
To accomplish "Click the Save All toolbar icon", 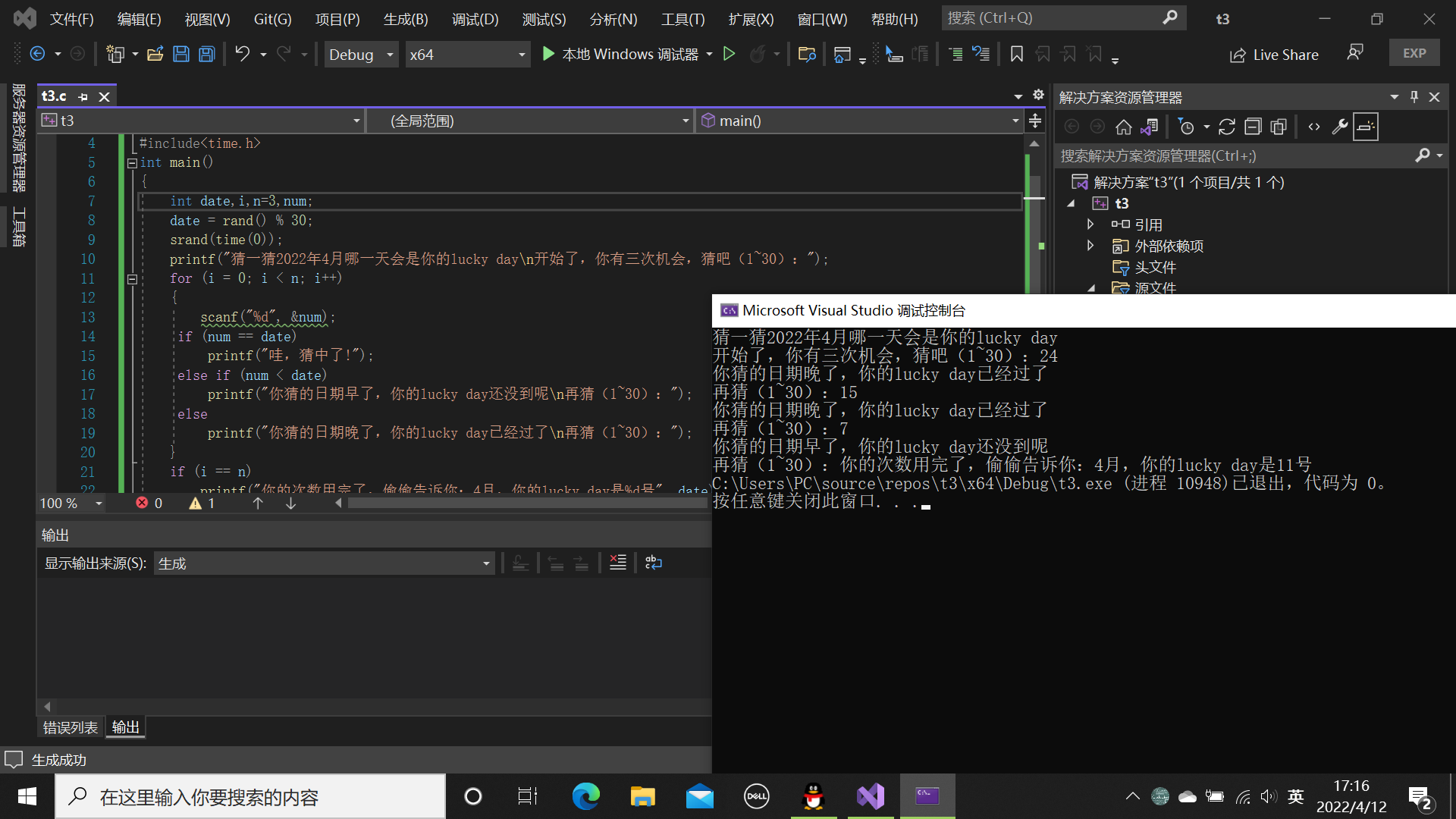I will tap(206, 54).
